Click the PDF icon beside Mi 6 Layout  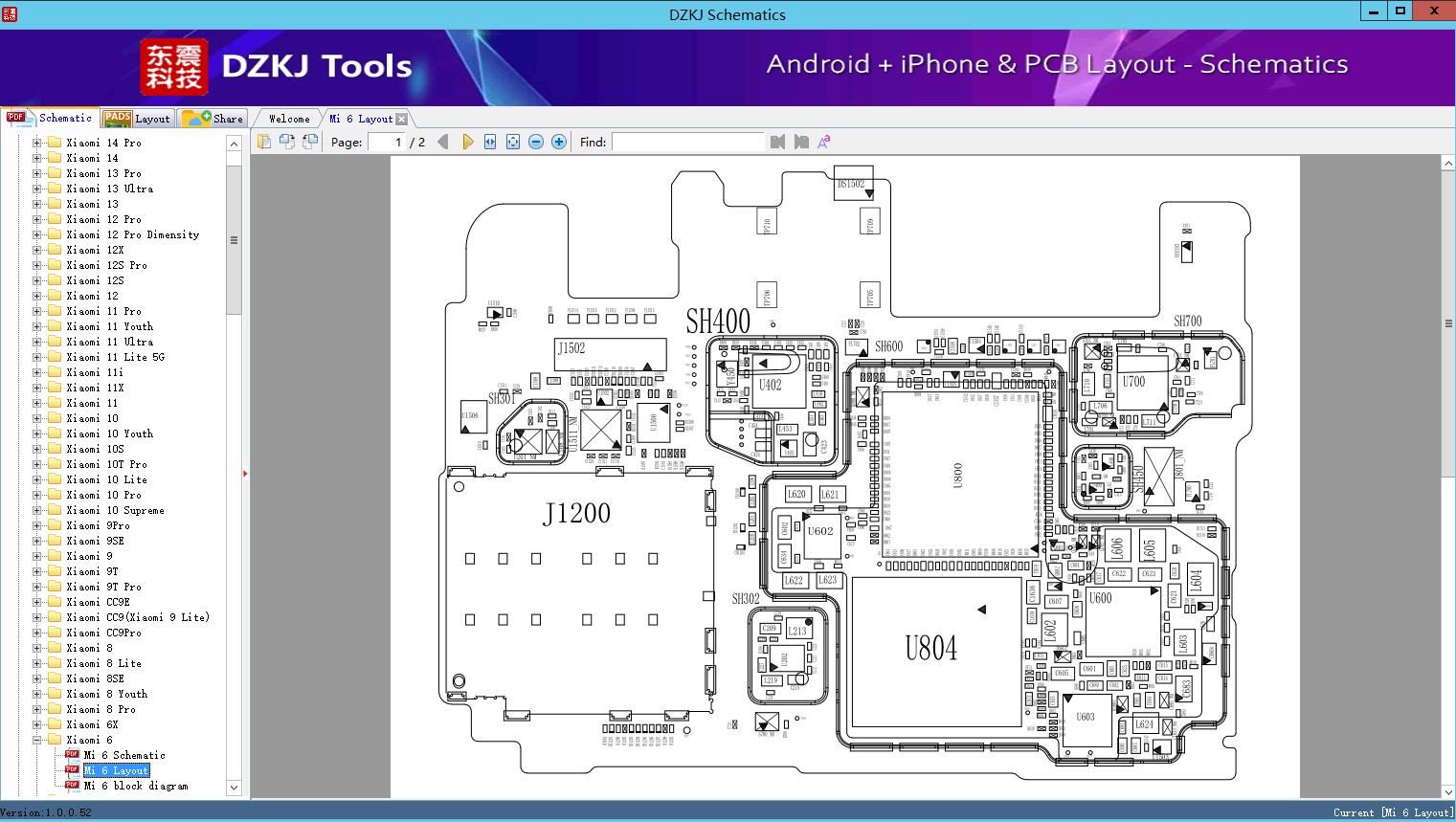point(72,769)
